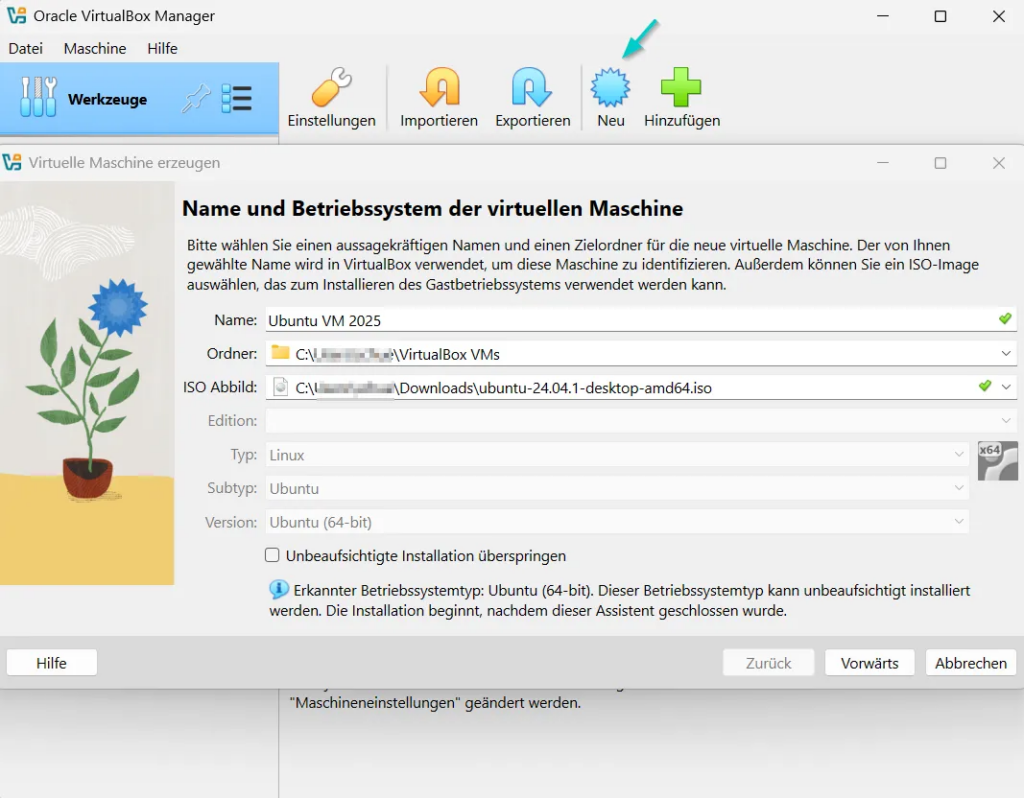Click the Vorwärts button
The image size is (1024, 798).
[869, 663]
